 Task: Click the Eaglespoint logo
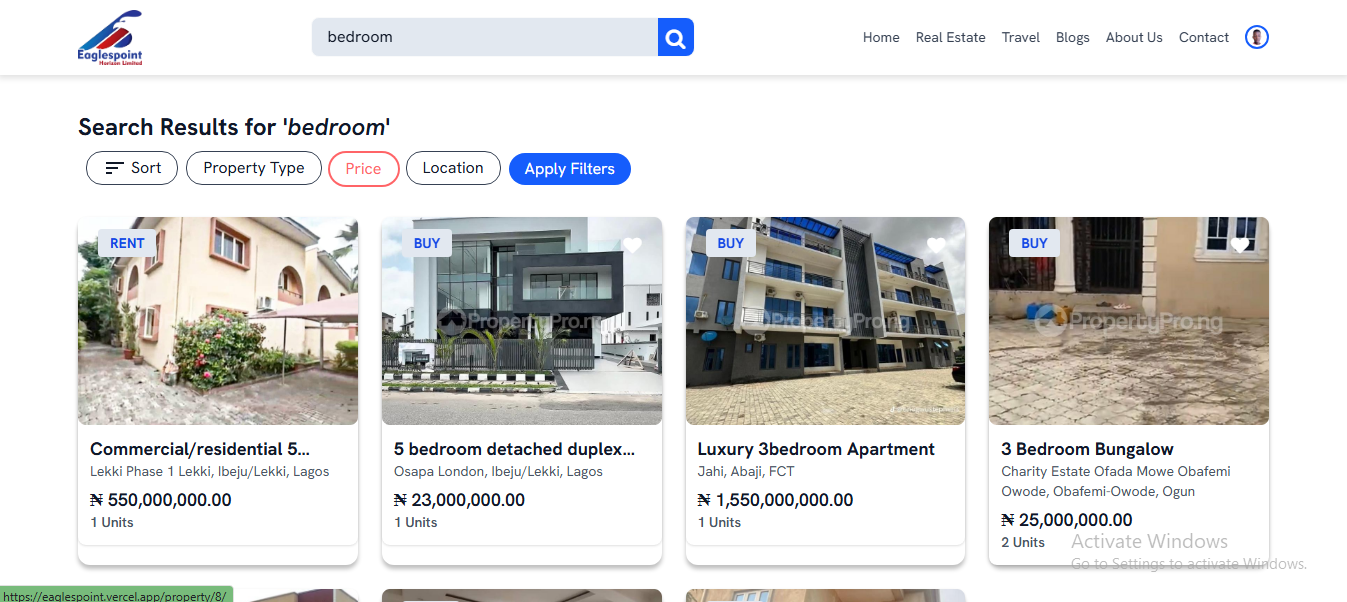pos(111,38)
